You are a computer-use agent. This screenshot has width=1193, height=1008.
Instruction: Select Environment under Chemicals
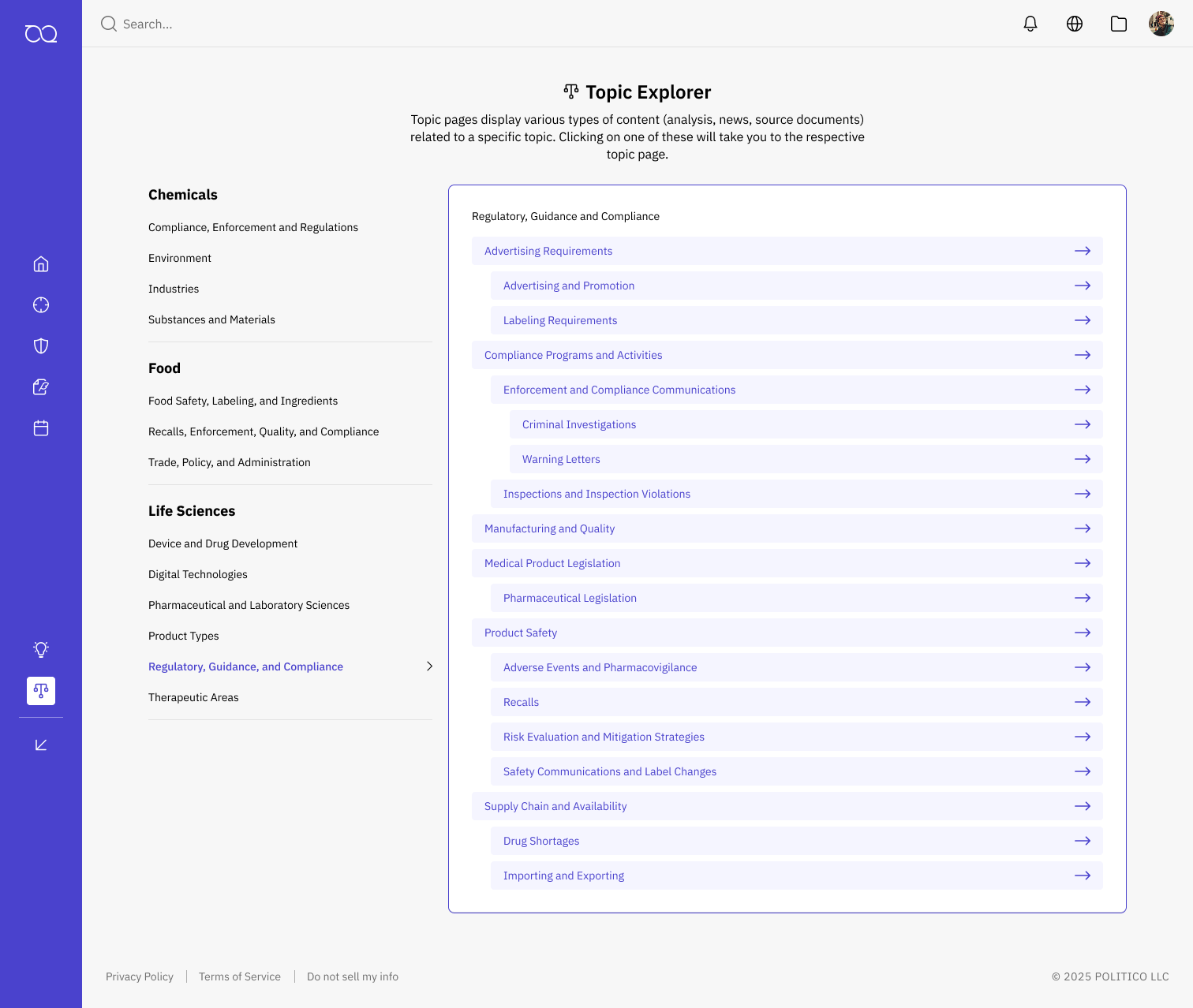pos(180,258)
